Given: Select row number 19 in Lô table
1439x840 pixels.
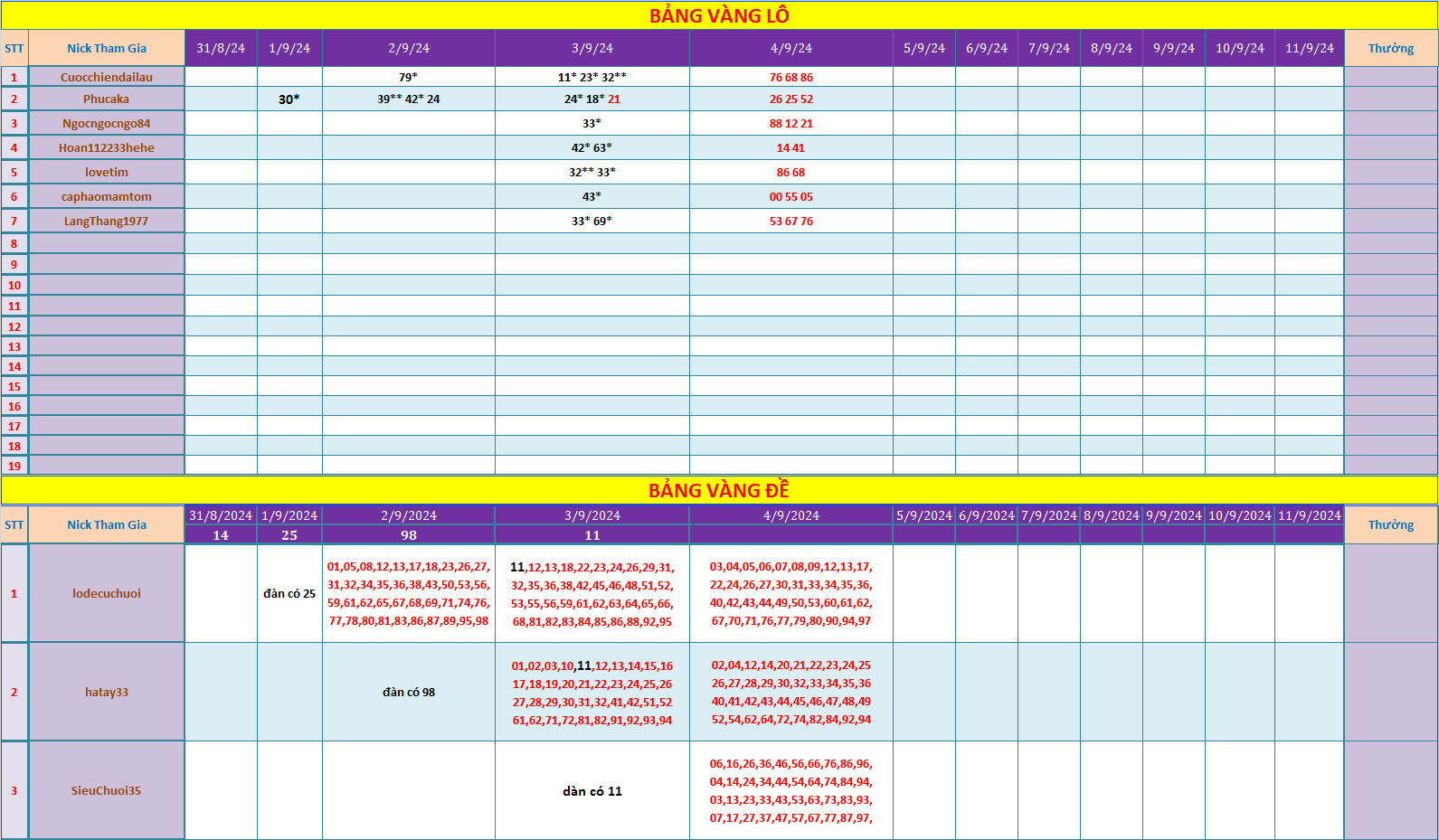Looking at the screenshot, I should point(14,466).
